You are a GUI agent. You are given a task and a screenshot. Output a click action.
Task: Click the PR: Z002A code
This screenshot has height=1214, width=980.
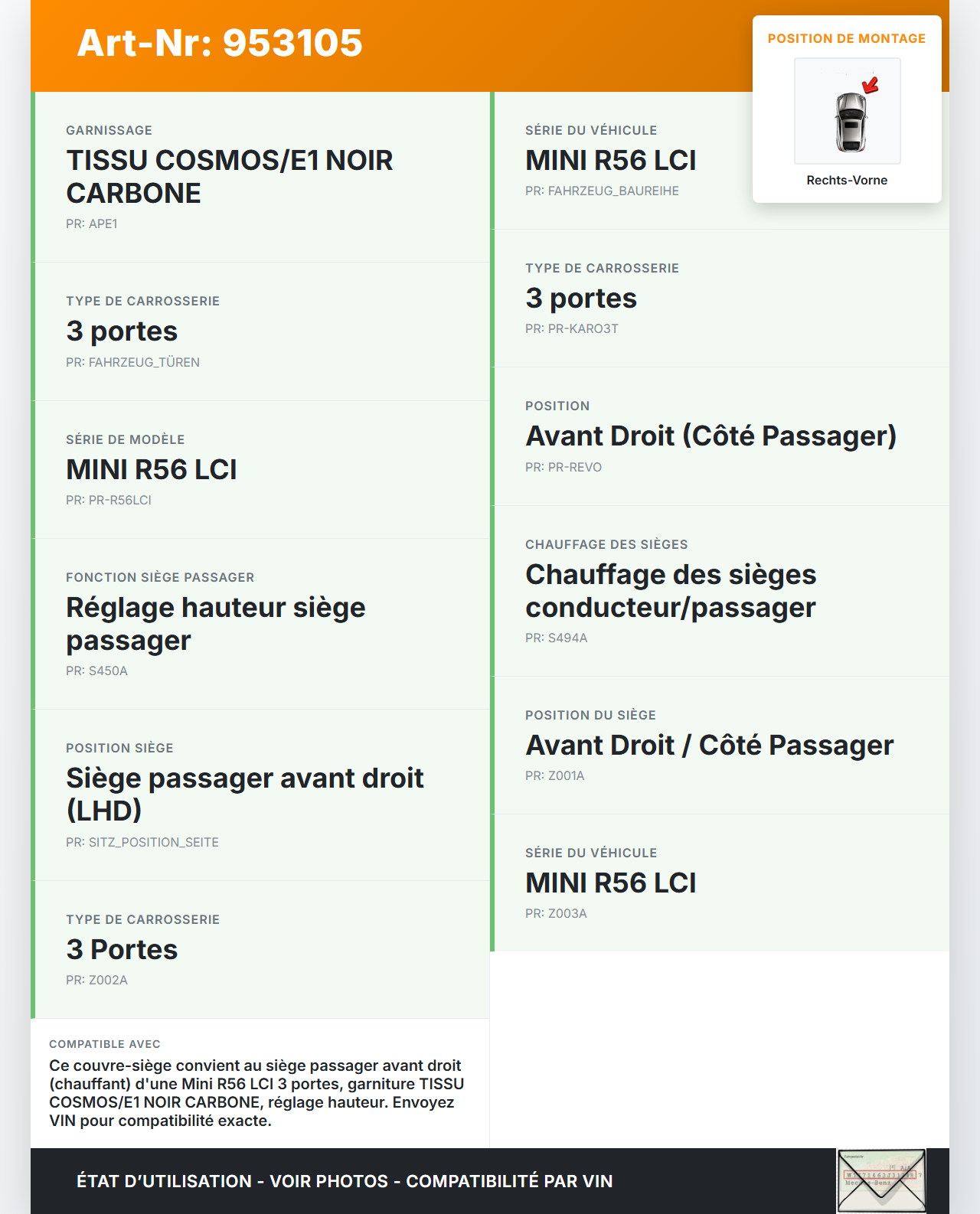(x=96, y=980)
